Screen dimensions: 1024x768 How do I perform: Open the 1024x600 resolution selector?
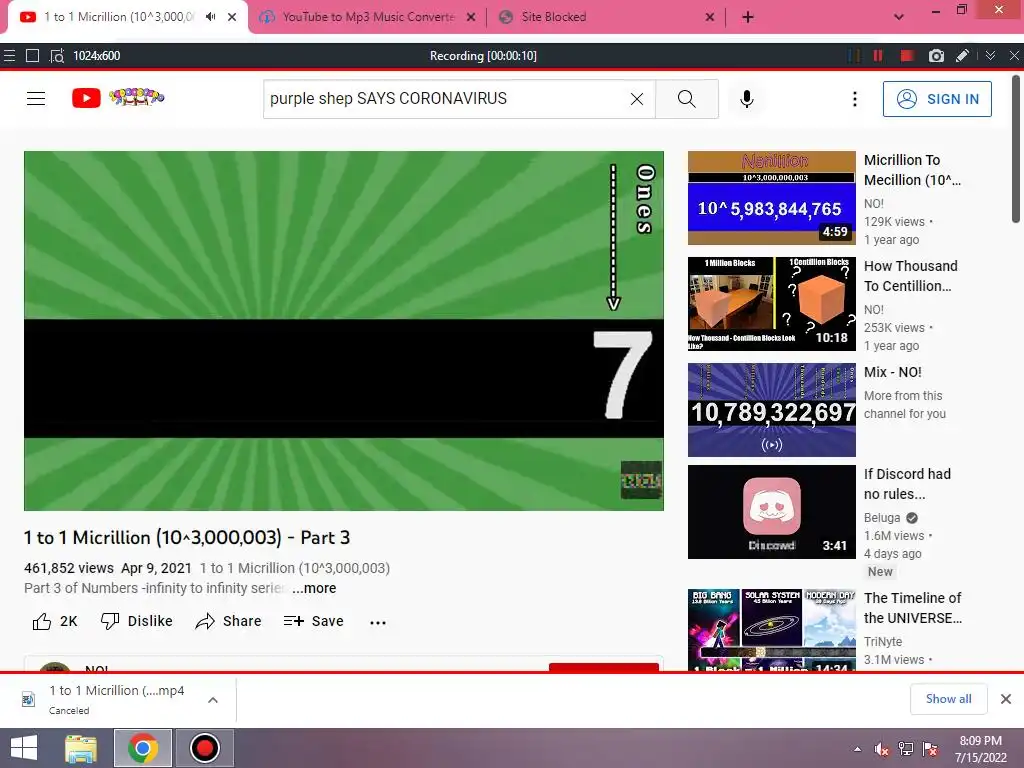click(97, 56)
